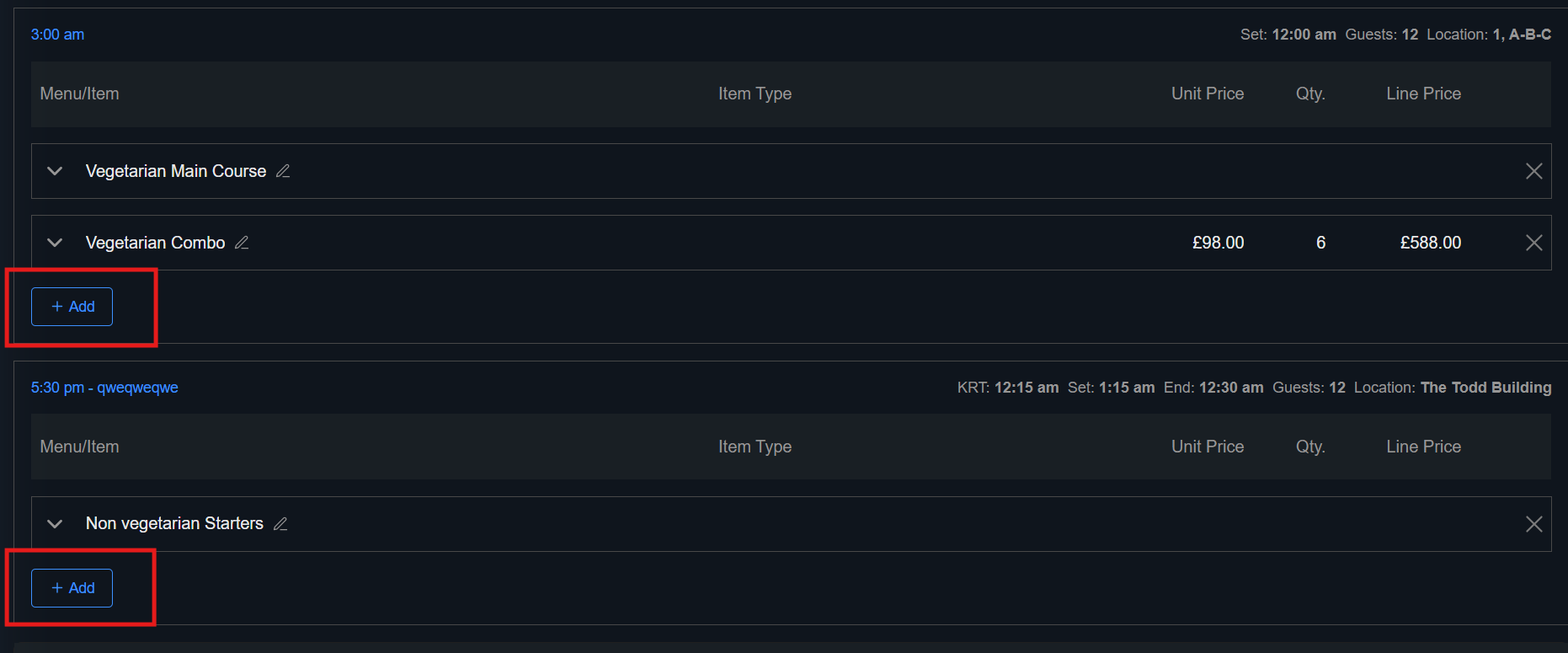The width and height of the screenshot is (1568, 653).
Task: Add an item to the 3:00 am session
Action: point(72,307)
